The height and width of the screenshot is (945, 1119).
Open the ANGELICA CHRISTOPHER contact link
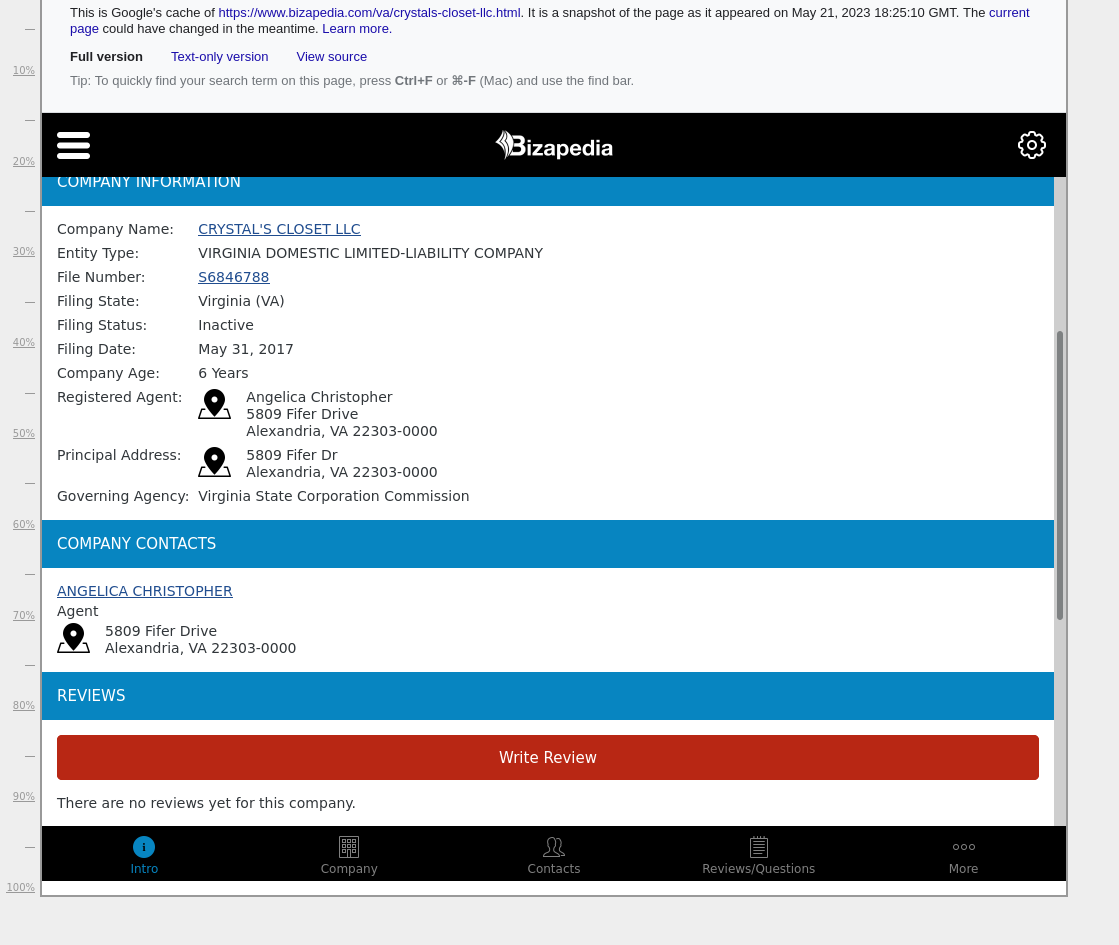click(x=145, y=591)
